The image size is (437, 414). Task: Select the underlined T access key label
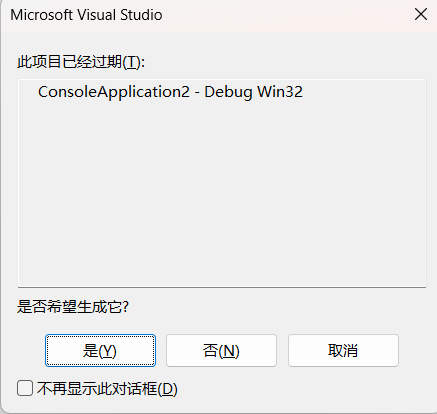point(132,62)
